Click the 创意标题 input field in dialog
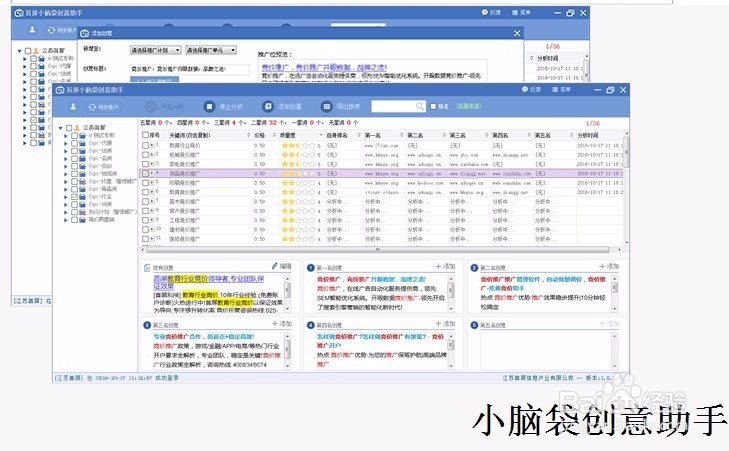Viewport: 729px width, 451px height. [x=190, y=69]
